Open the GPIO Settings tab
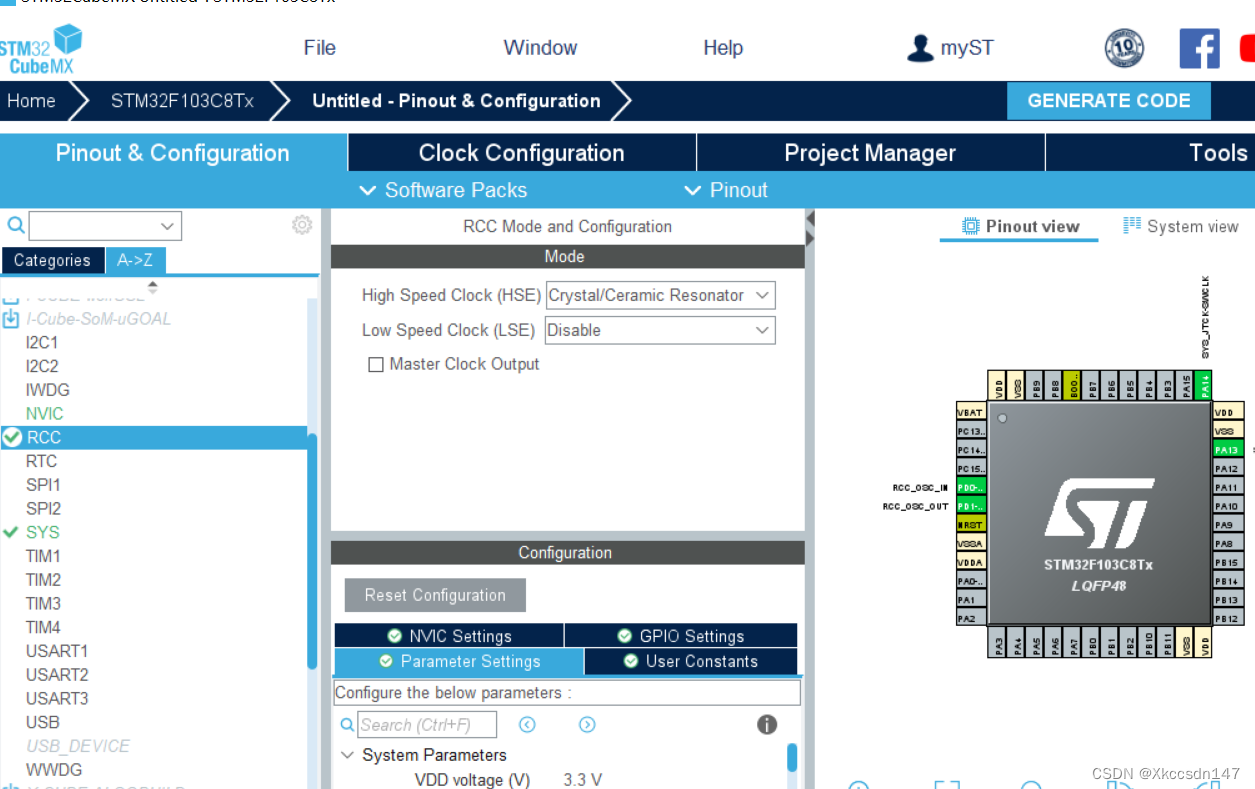 tap(681, 636)
